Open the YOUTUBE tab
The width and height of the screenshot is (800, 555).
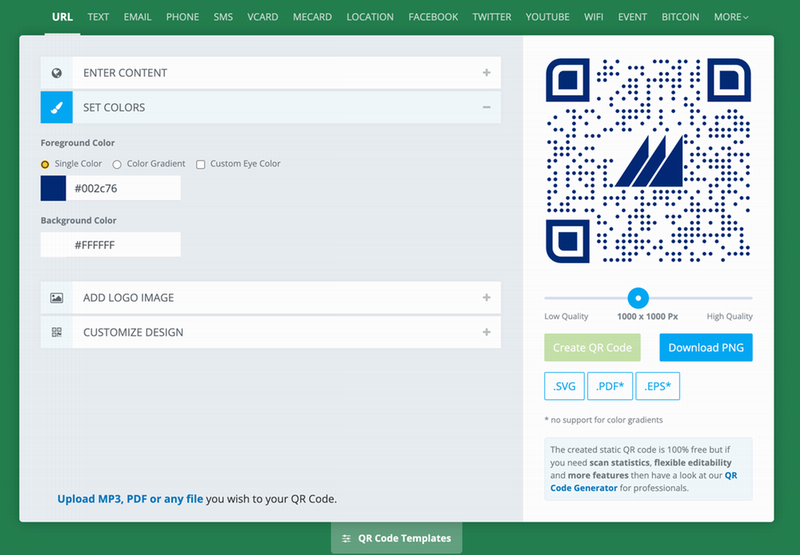[x=547, y=17]
